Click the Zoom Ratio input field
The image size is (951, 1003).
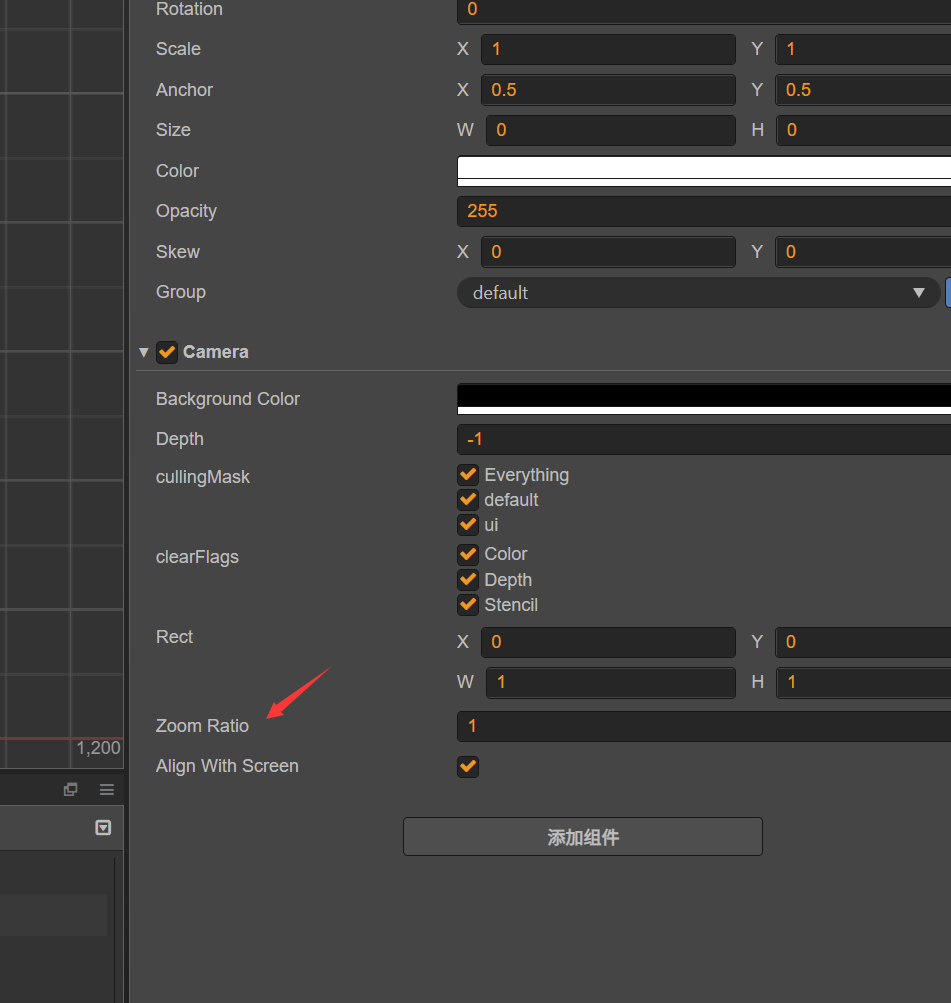coord(704,726)
